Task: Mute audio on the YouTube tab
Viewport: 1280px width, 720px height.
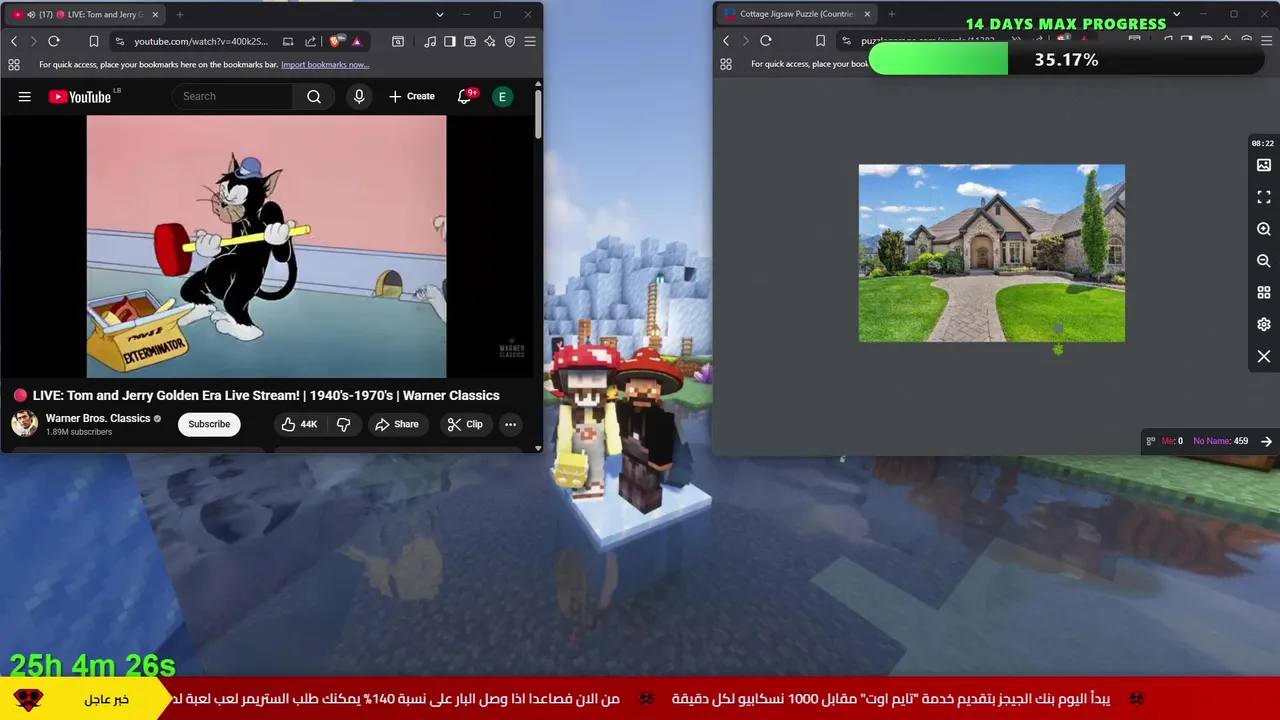Action: click(31, 14)
